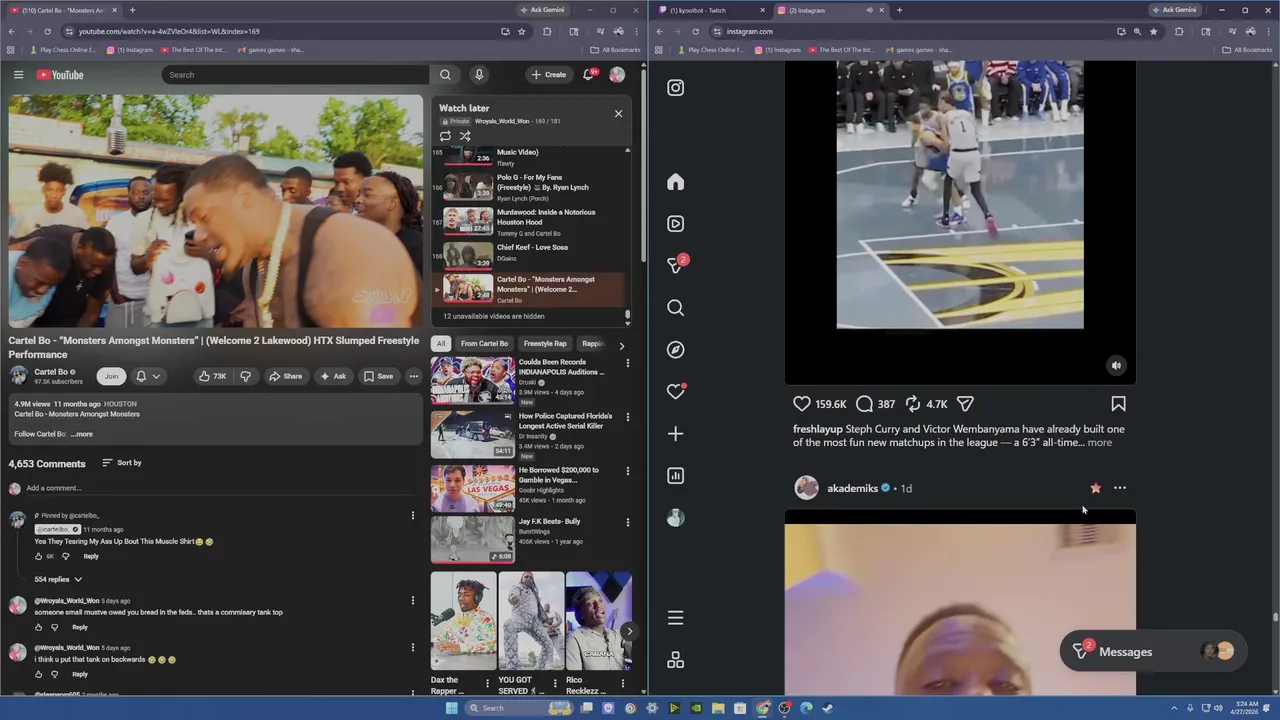Viewport: 1280px width, 720px height.
Task: Open comments on freshlayup post
Action: click(x=864, y=404)
